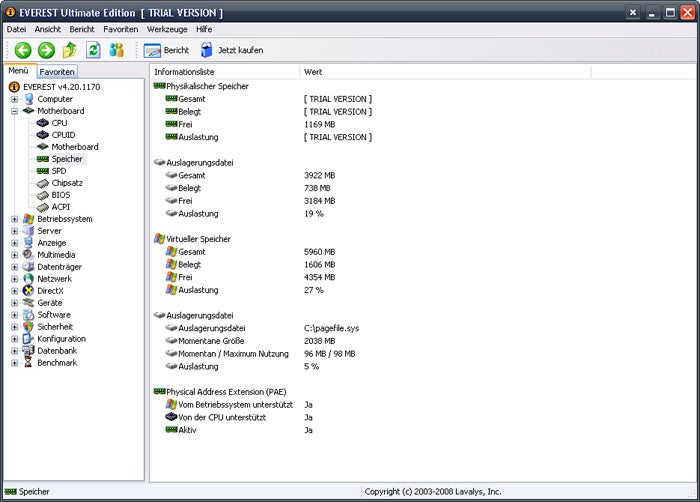Select CPU icon in tree
This screenshot has height=502, width=700.
pos(42,123)
